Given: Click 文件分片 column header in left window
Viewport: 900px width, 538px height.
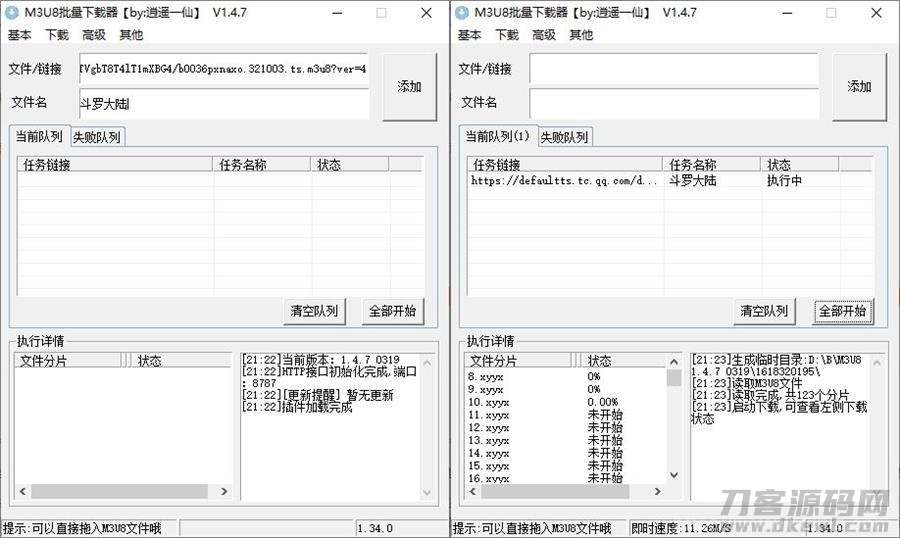Looking at the screenshot, I should 68,361.
